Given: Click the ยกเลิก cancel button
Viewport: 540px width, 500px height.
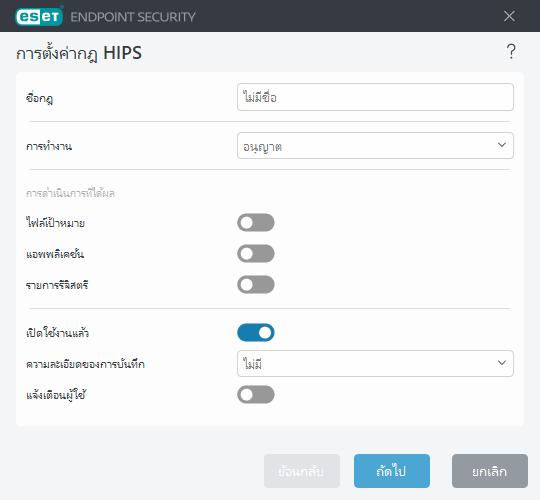Looking at the screenshot, I should 490,471.
